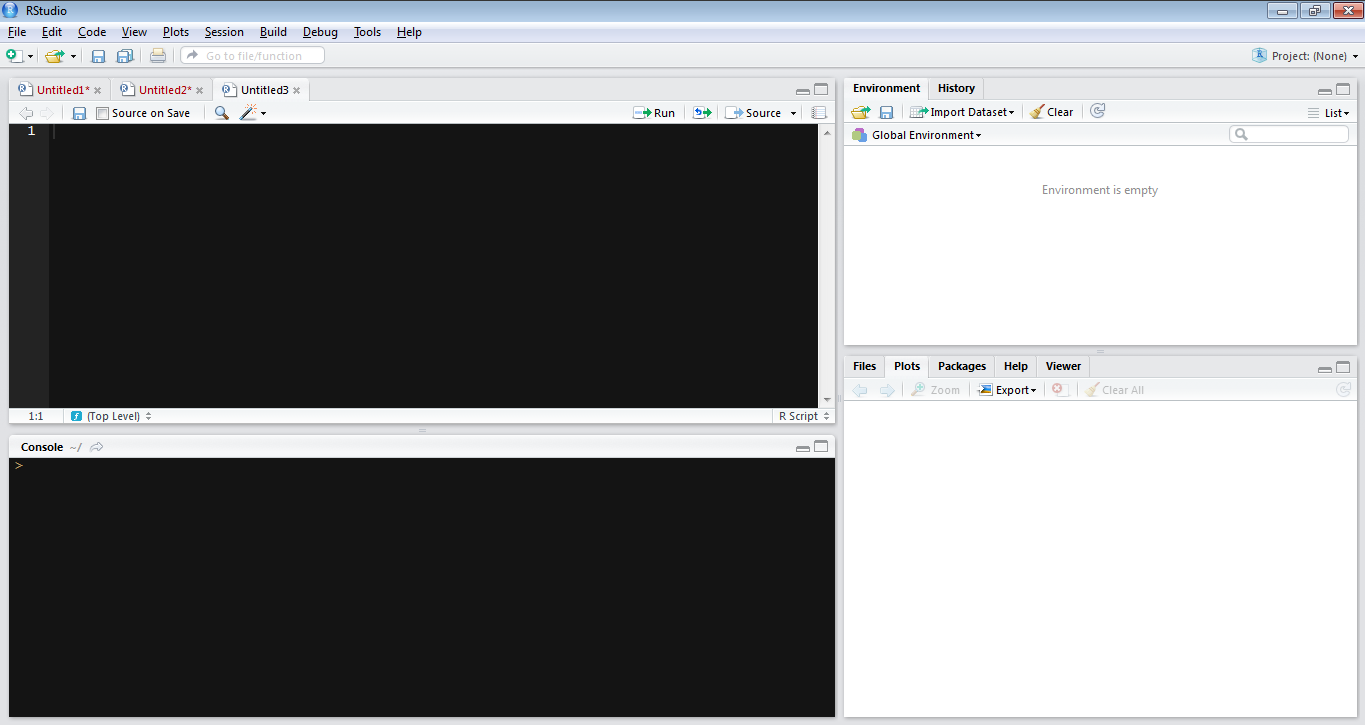Refresh the Environment pane

[x=1097, y=112]
